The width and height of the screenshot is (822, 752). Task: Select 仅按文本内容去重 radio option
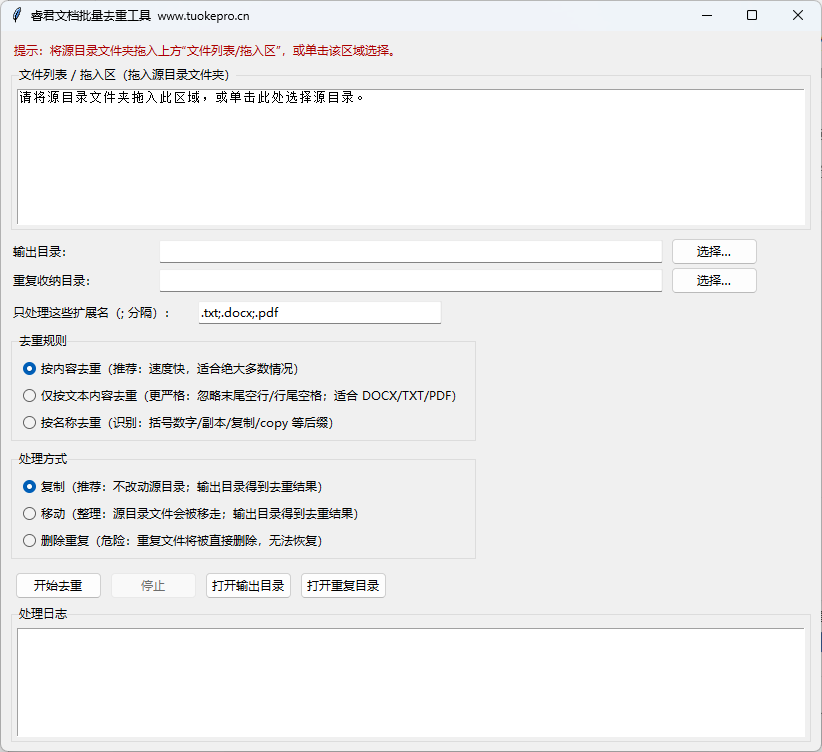point(29,396)
